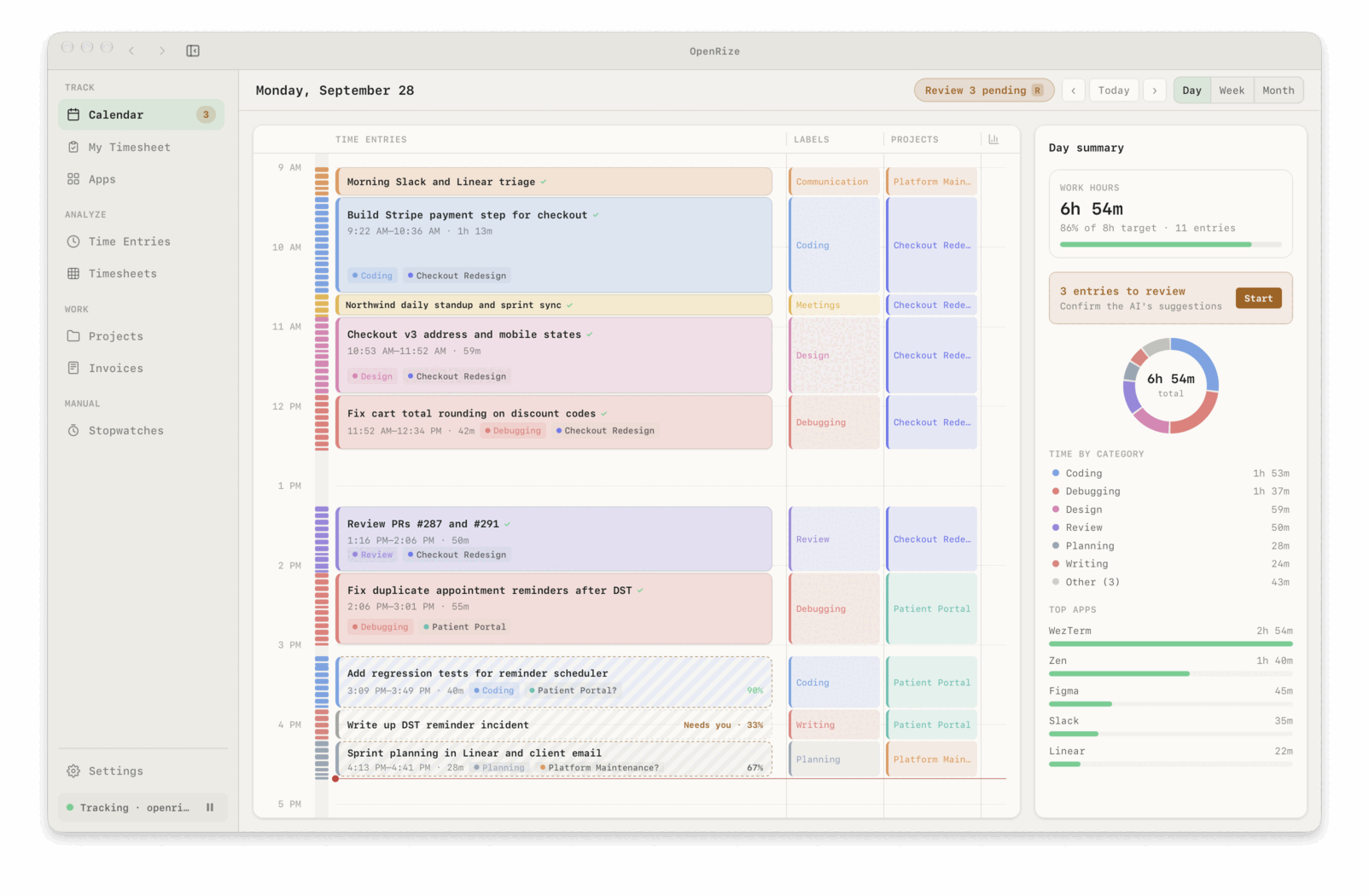
Task: Toggle the sidebar panel icon
Action: pyautogui.click(x=193, y=51)
